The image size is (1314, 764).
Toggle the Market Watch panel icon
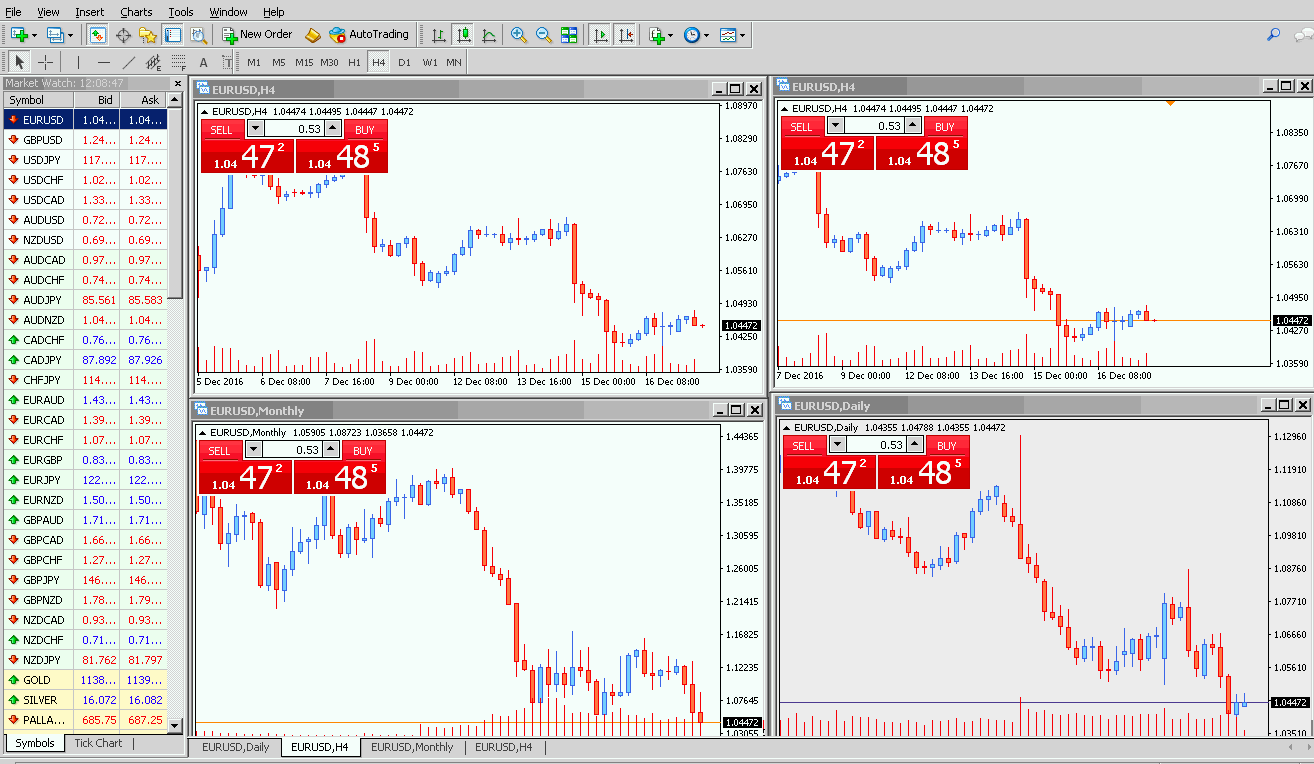pyautogui.click(x=99, y=34)
